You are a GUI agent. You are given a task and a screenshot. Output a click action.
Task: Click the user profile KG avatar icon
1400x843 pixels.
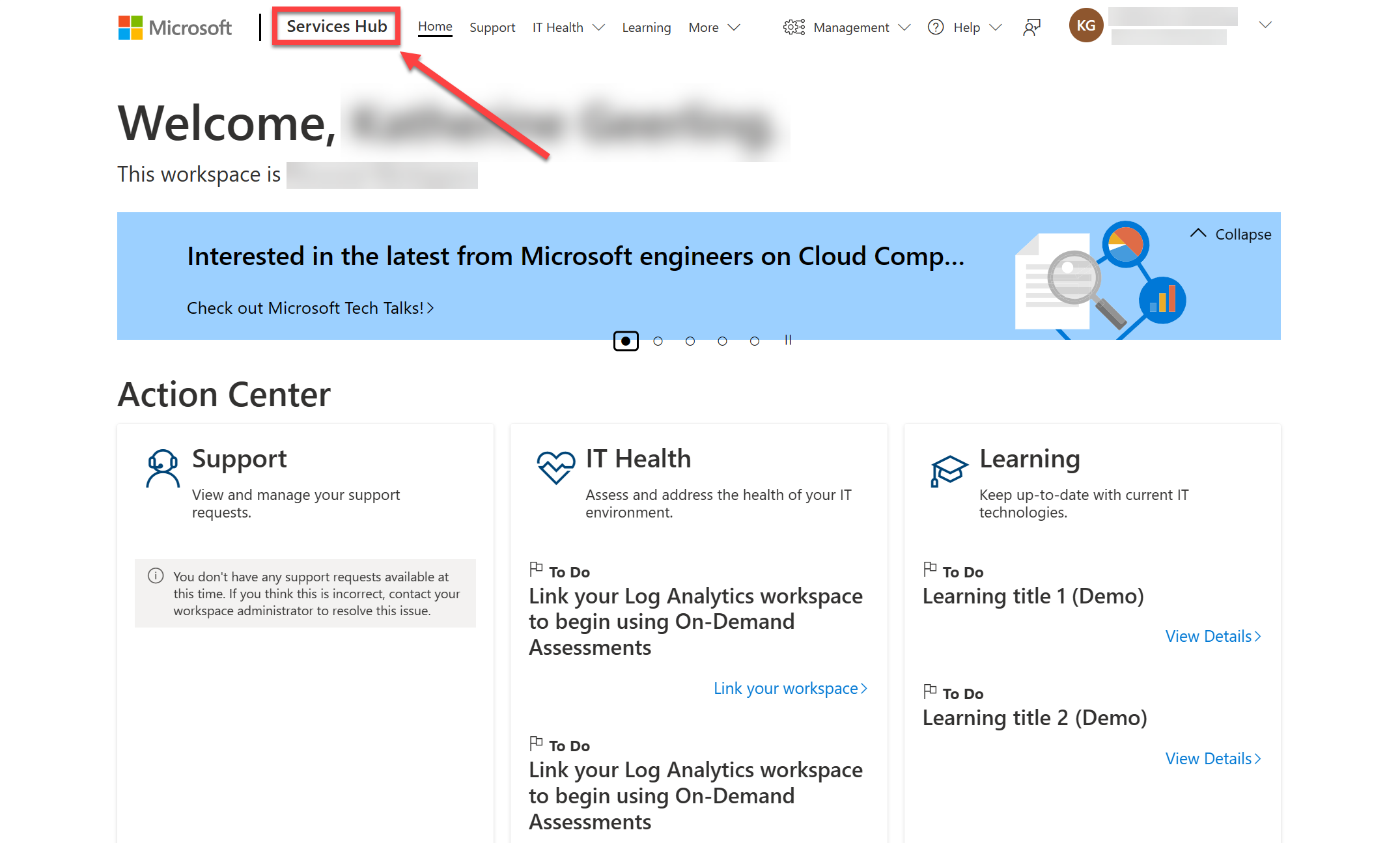click(1085, 26)
